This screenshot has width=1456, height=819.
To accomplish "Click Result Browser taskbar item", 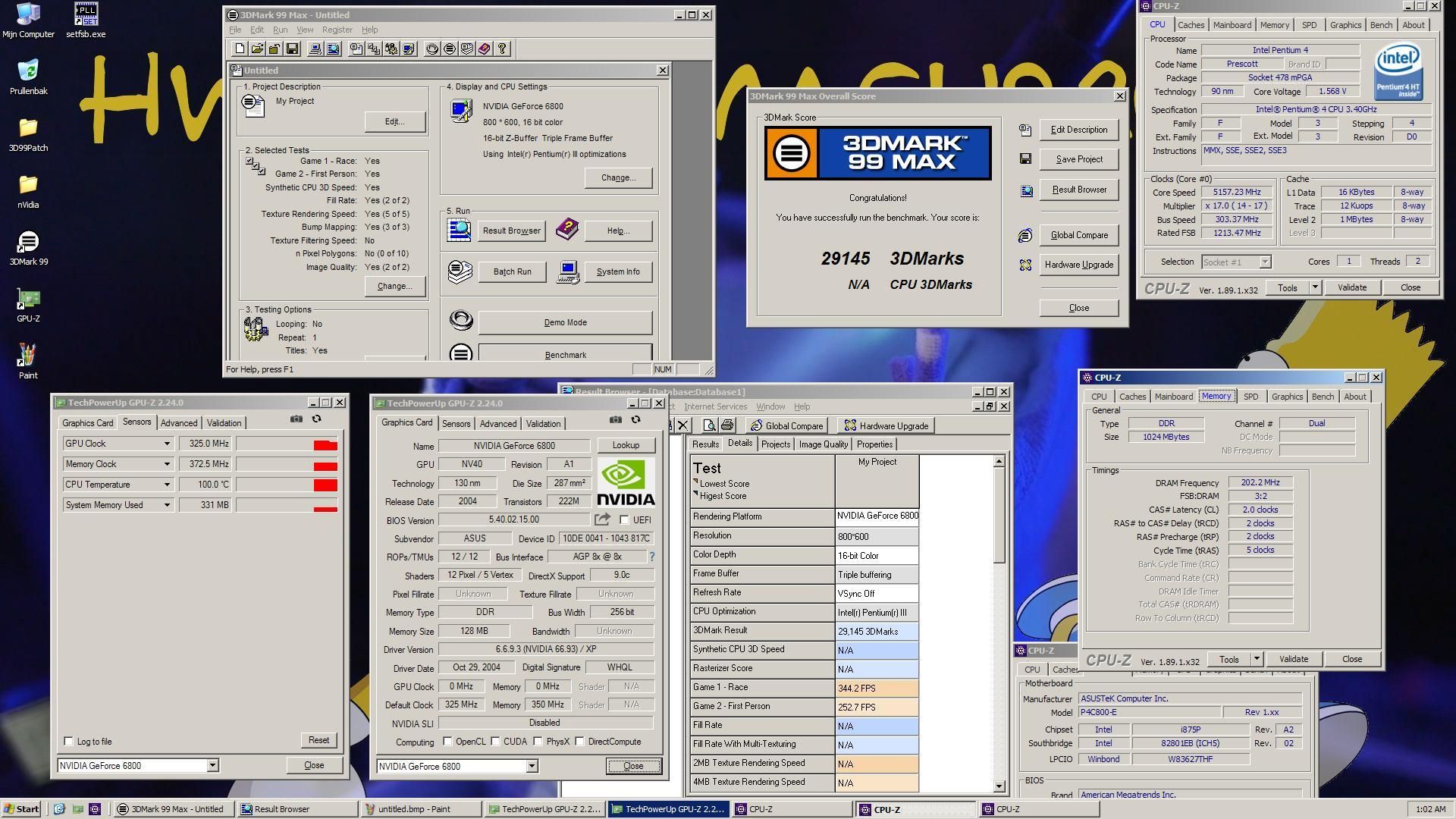I will pos(297,809).
